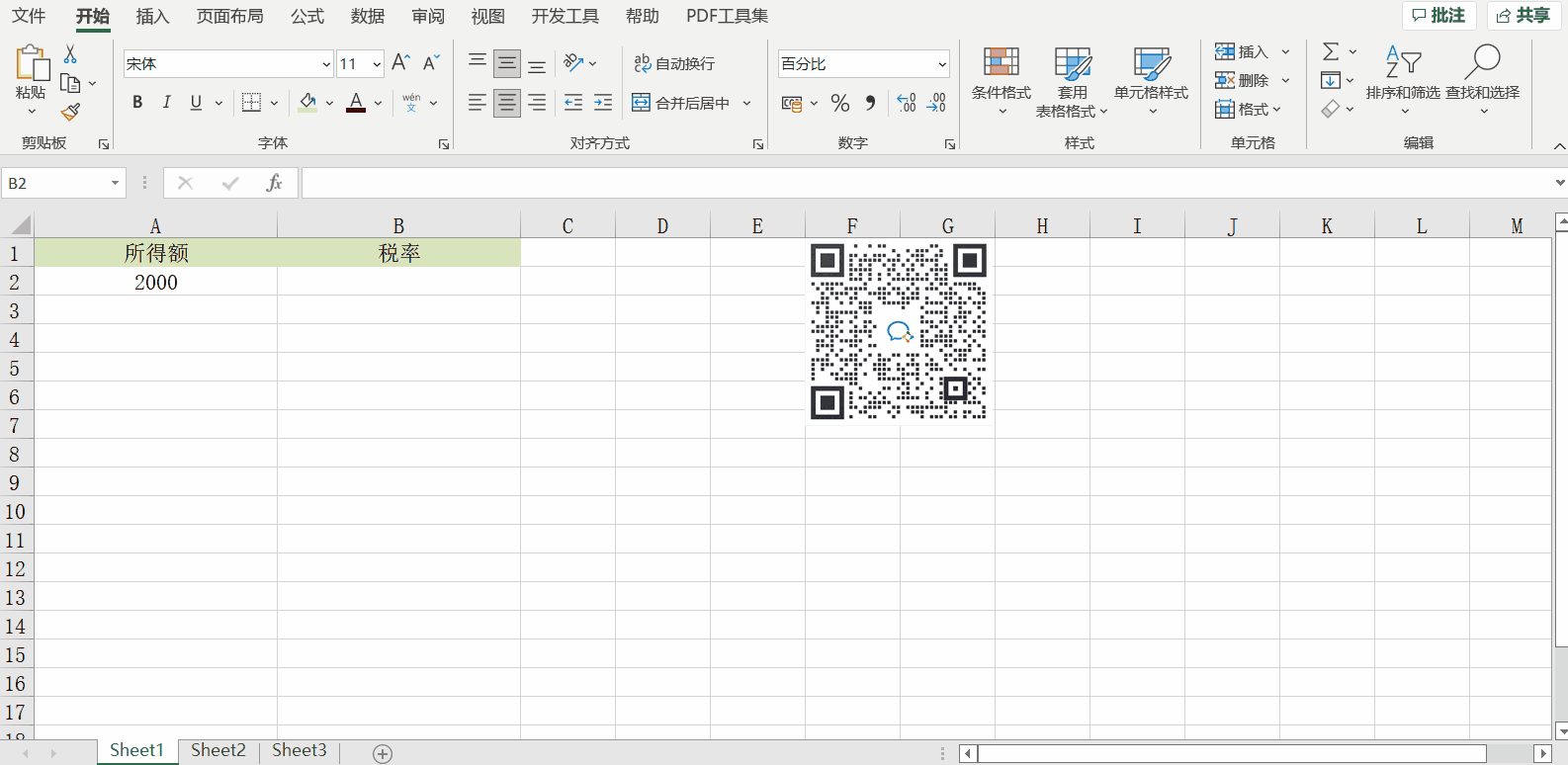Add a new sheet with plus icon
This screenshot has width=1568, height=765.
click(x=383, y=753)
